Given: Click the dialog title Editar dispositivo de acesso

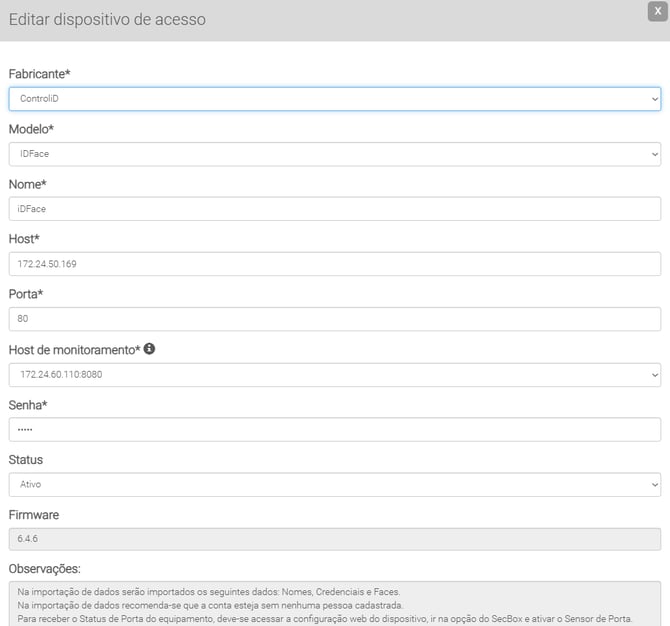Looking at the screenshot, I should click(107, 20).
